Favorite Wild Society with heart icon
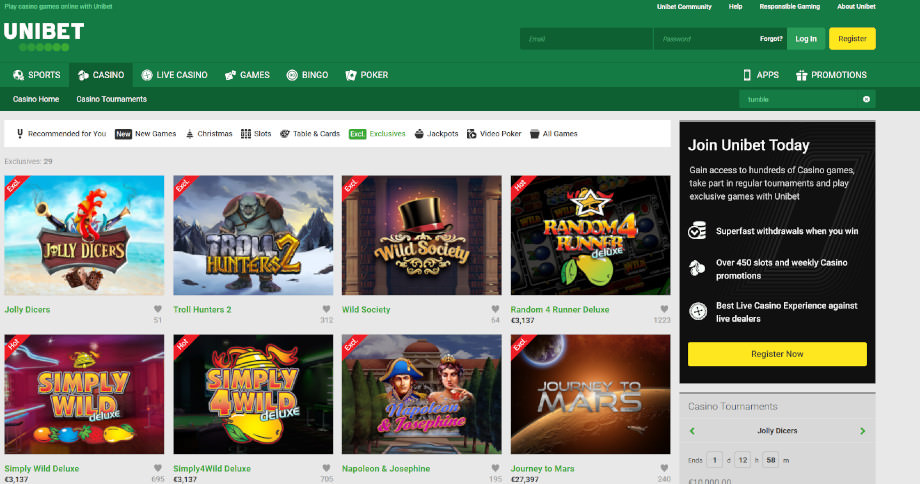This screenshot has height=484, width=920. 495,309
